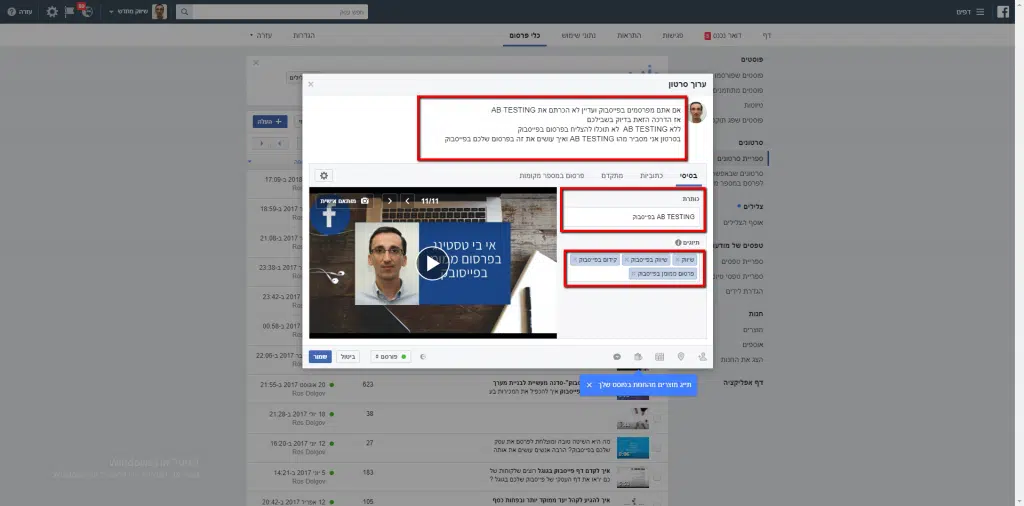
Task: Click the small clock icon near publish
Action: 423,356
